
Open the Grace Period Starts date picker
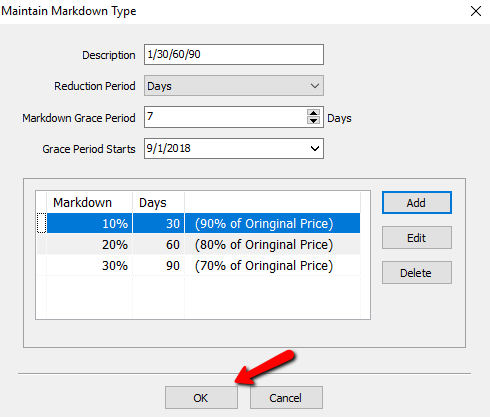pos(315,148)
